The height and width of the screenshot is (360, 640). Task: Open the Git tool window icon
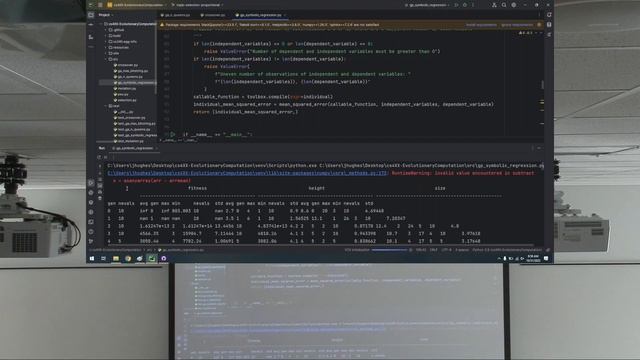[x=91, y=241]
